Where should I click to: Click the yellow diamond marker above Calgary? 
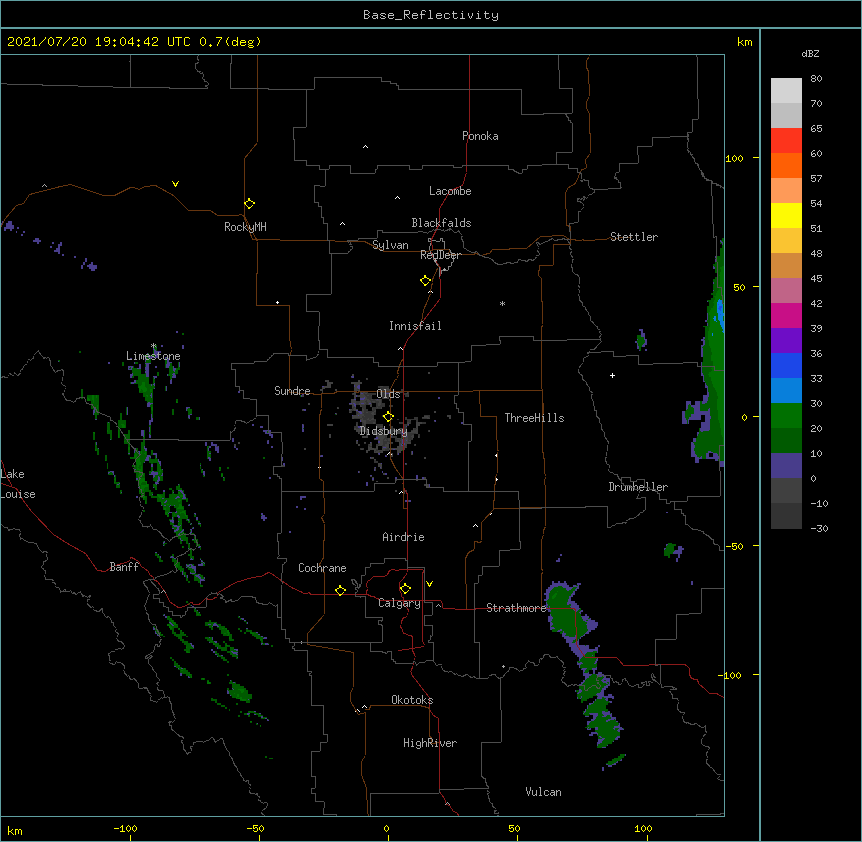[x=405, y=589]
